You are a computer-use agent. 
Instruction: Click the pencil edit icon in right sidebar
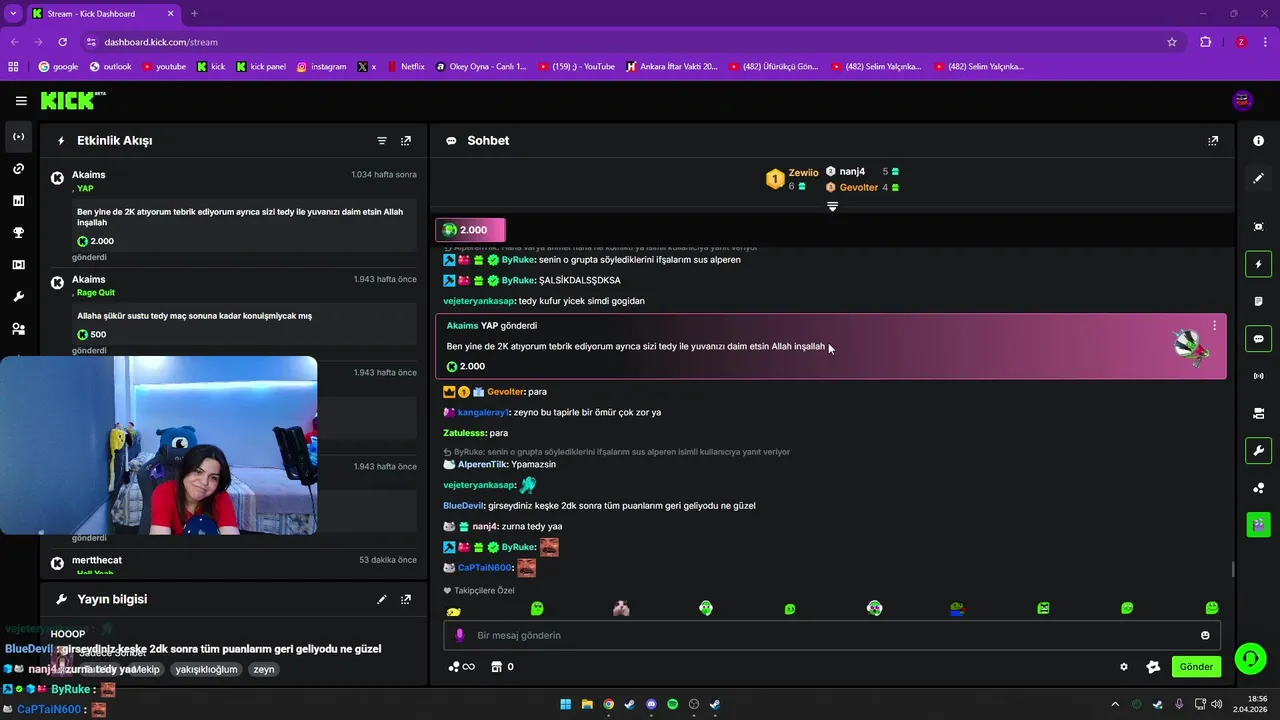[1259, 178]
